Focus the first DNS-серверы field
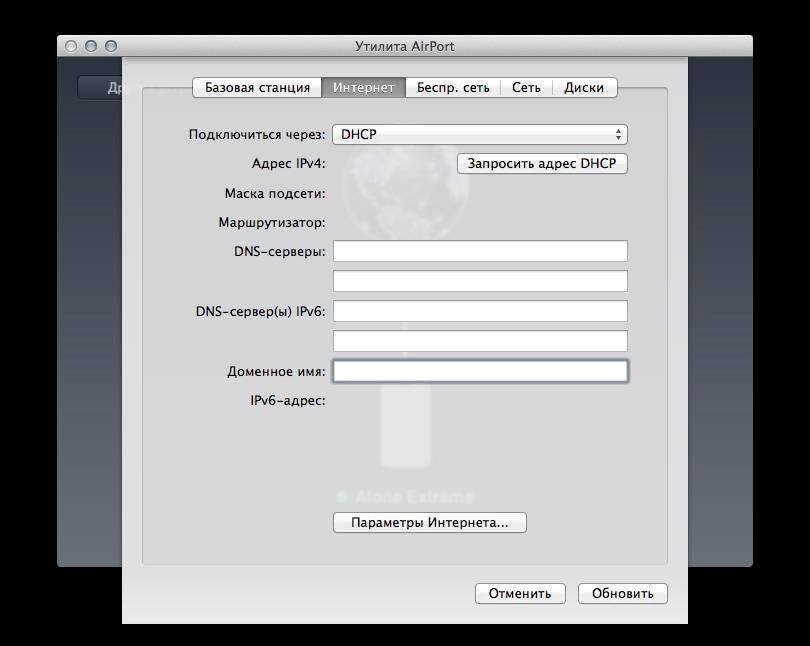Screen dimensions: 810x646 click(x=480, y=251)
